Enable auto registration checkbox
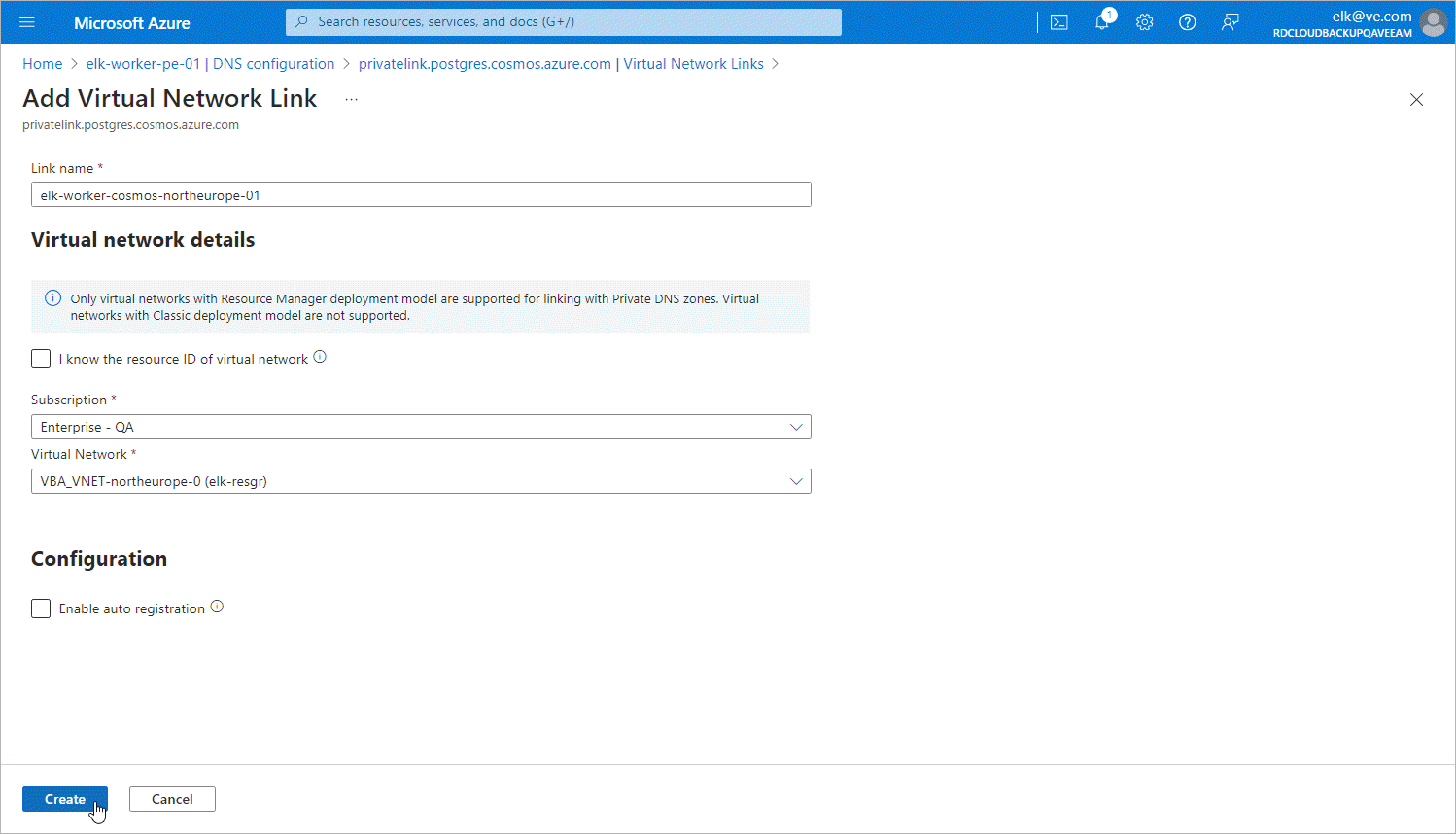Screen dimensions: 1456x834 [41, 608]
